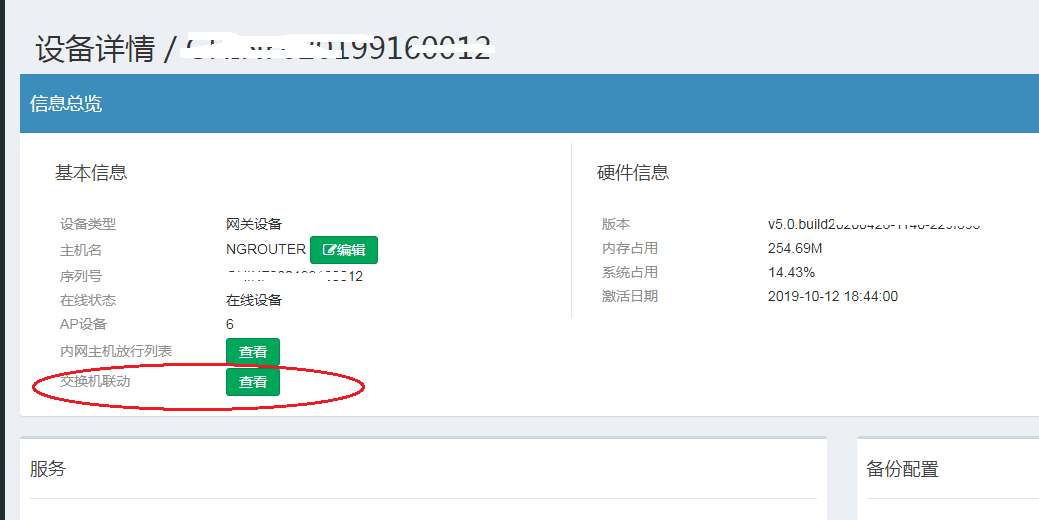Click the 版本 label in hardware info
Viewport: 1039px width, 520px height.
point(616,224)
